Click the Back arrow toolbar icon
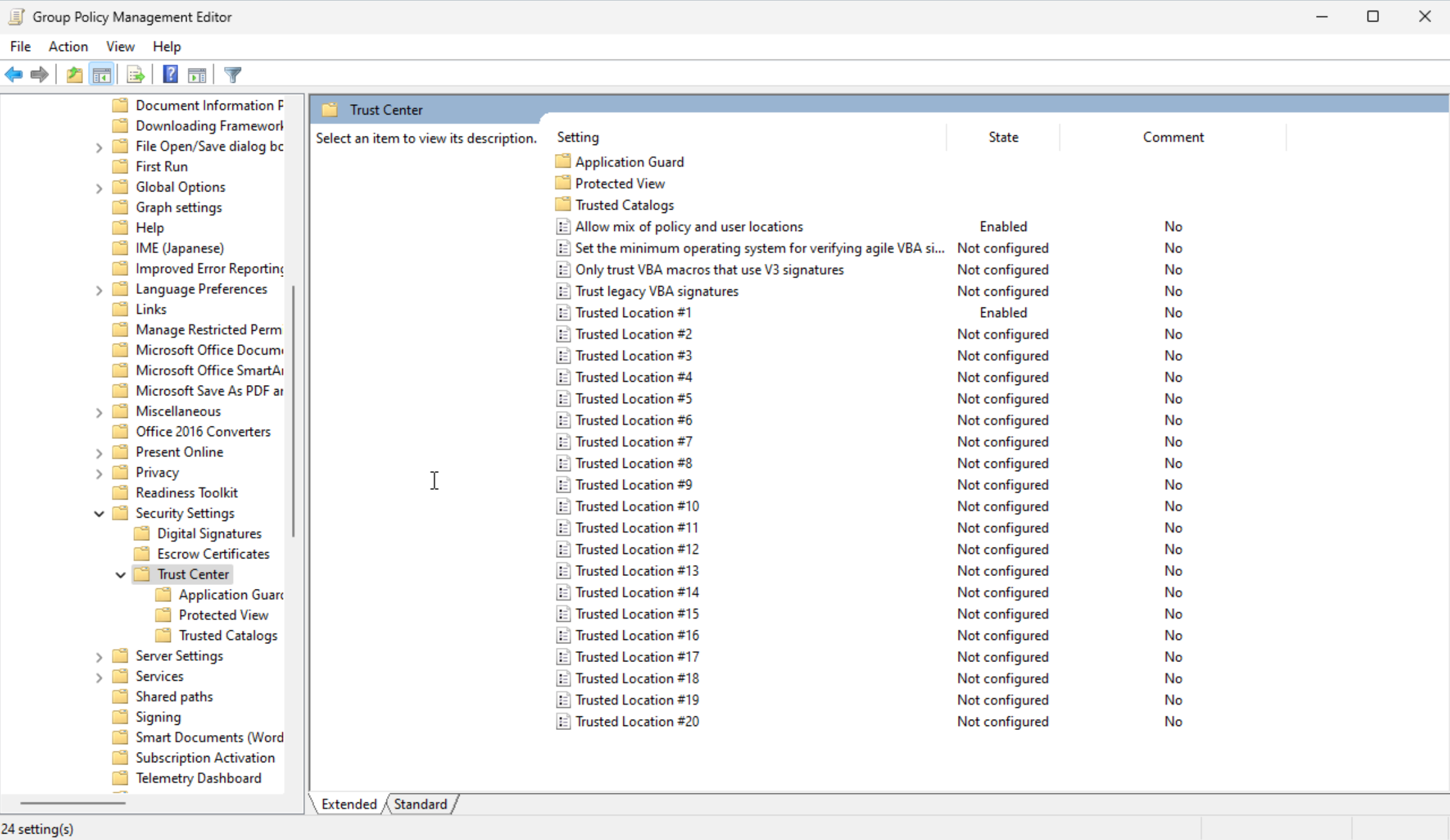1450x840 pixels. pos(14,74)
